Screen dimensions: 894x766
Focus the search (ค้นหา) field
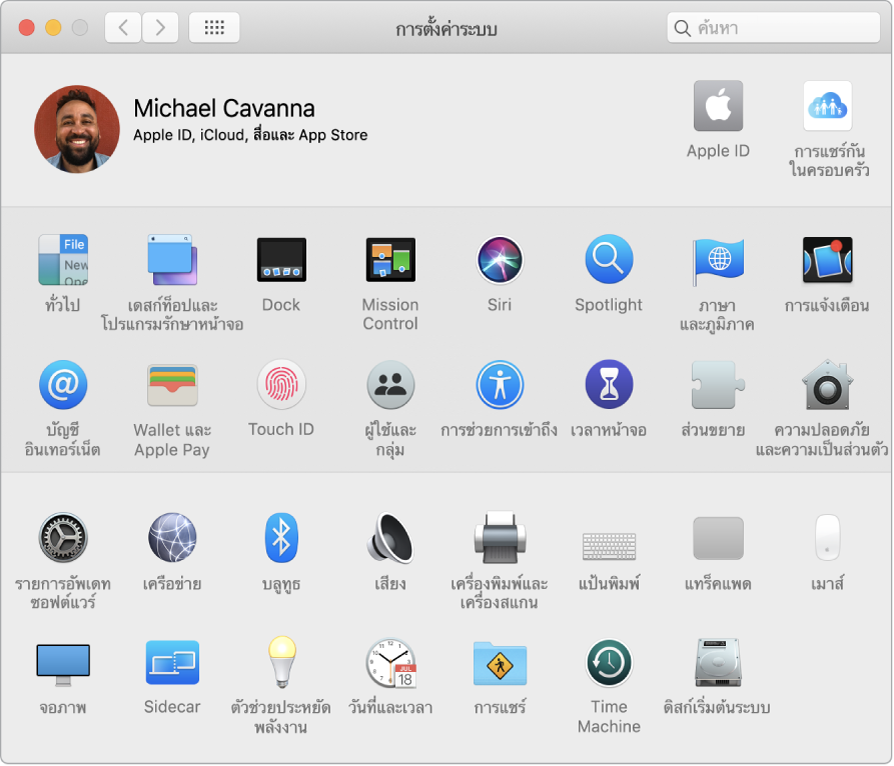pyautogui.click(x=773, y=27)
